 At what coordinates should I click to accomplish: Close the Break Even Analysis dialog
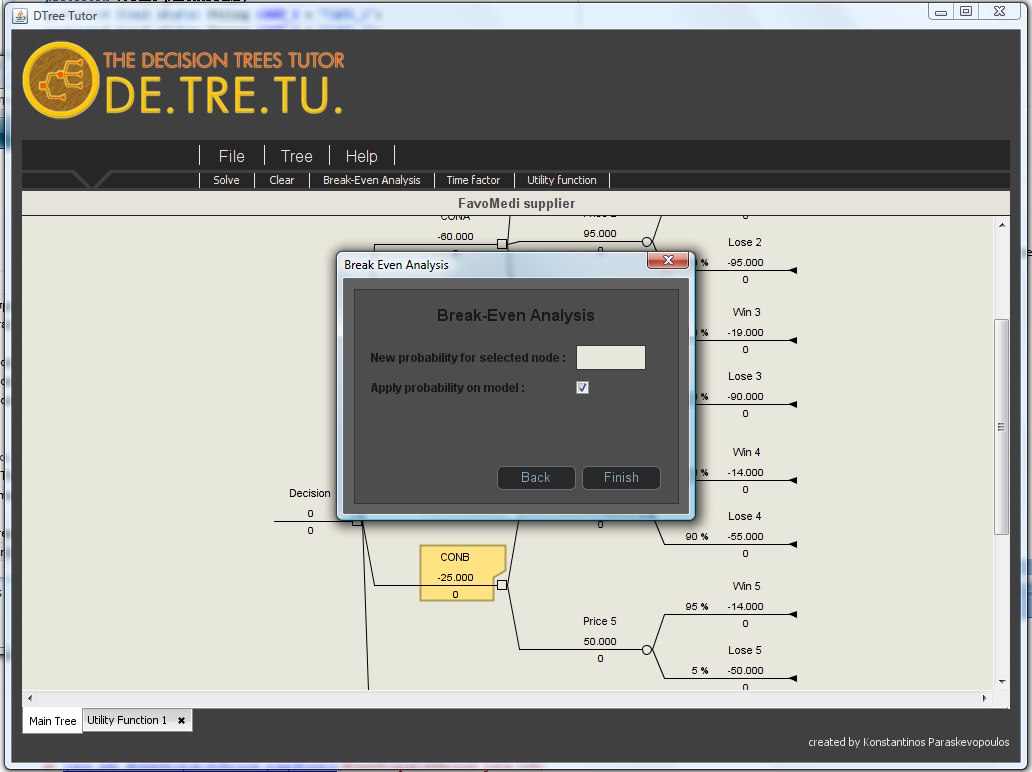(667, 261)
